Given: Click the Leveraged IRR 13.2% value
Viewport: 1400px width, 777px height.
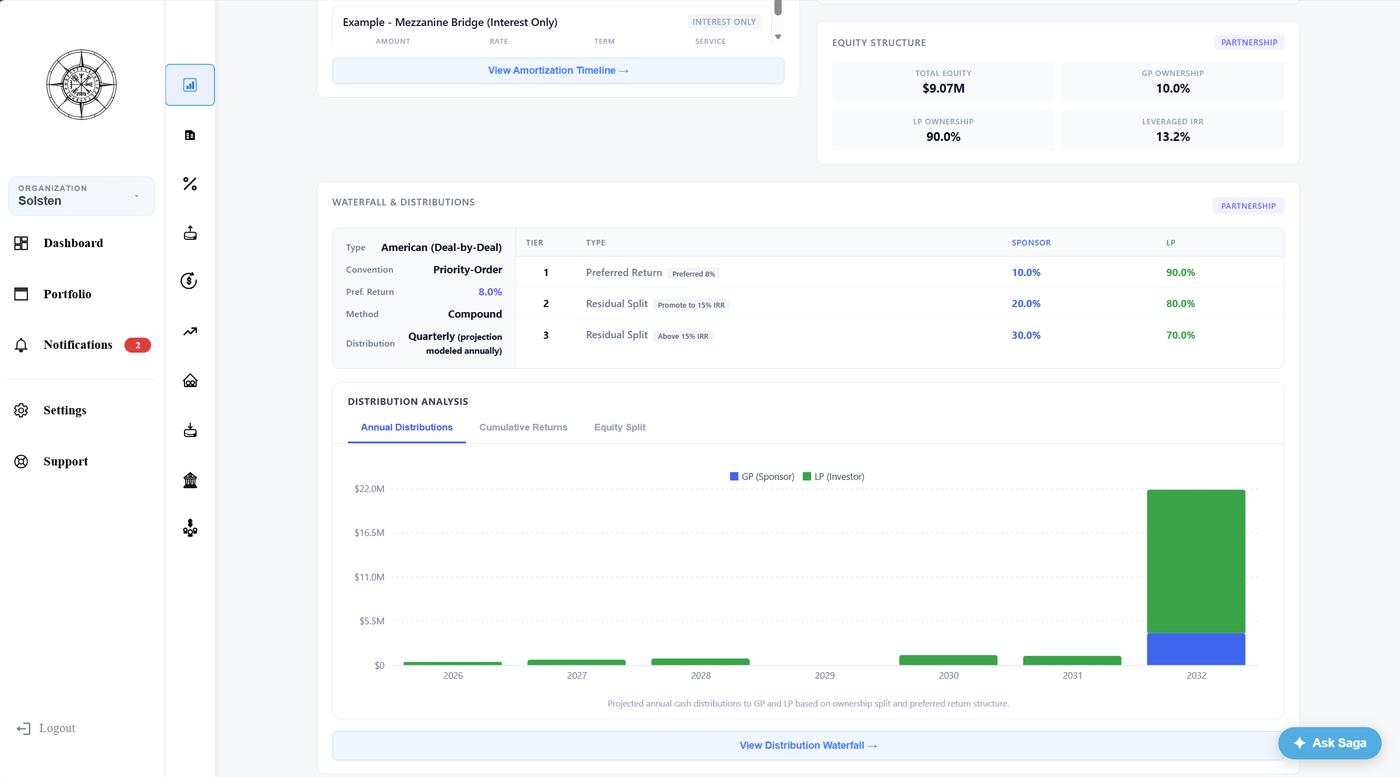Looking at the screenshot, I should pyautogui.click(x=1172, y=137).
